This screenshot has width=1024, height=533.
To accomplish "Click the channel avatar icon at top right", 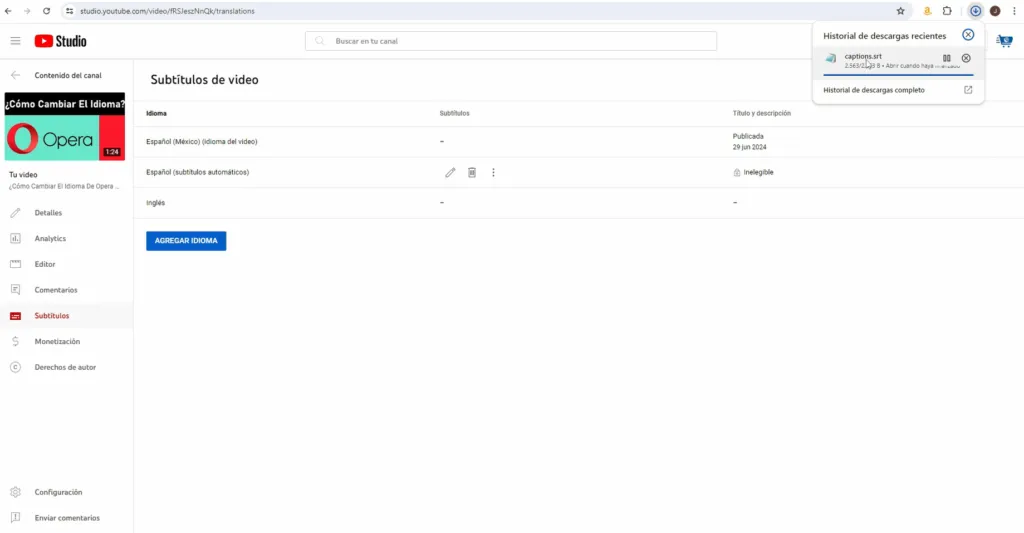I will 1004,41.
